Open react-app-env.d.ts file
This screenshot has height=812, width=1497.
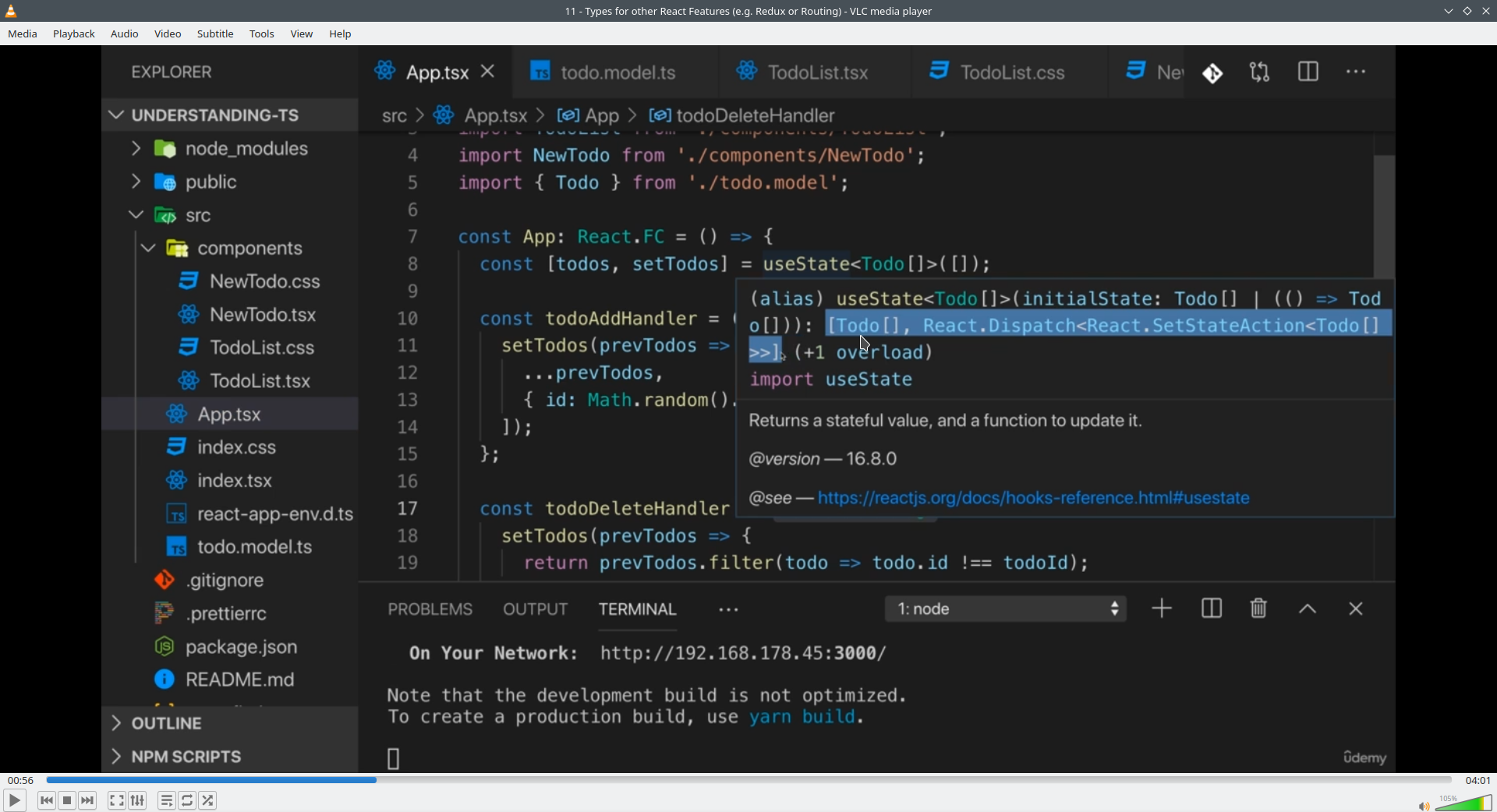pos(230,514)
